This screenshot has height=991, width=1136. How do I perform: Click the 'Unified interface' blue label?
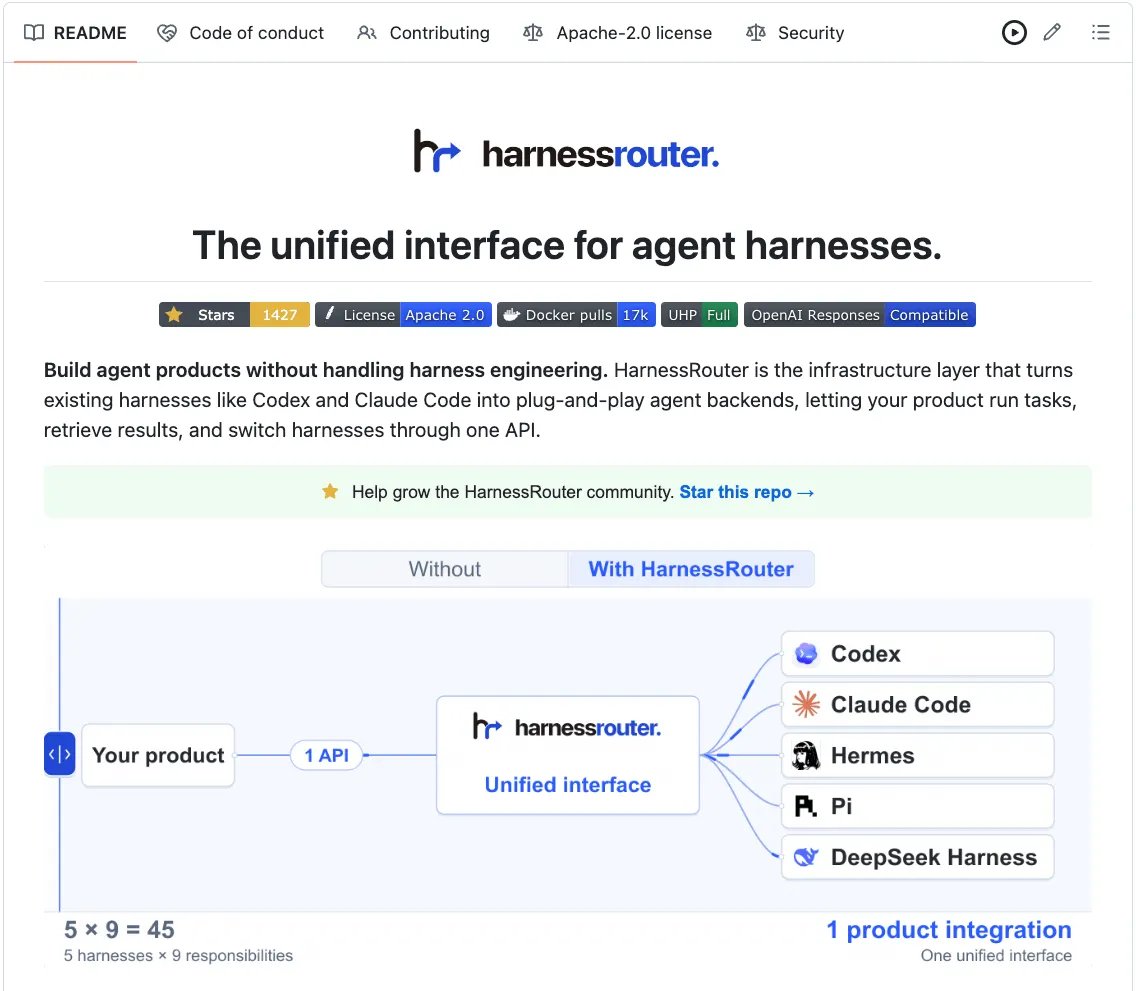[568, 785]
